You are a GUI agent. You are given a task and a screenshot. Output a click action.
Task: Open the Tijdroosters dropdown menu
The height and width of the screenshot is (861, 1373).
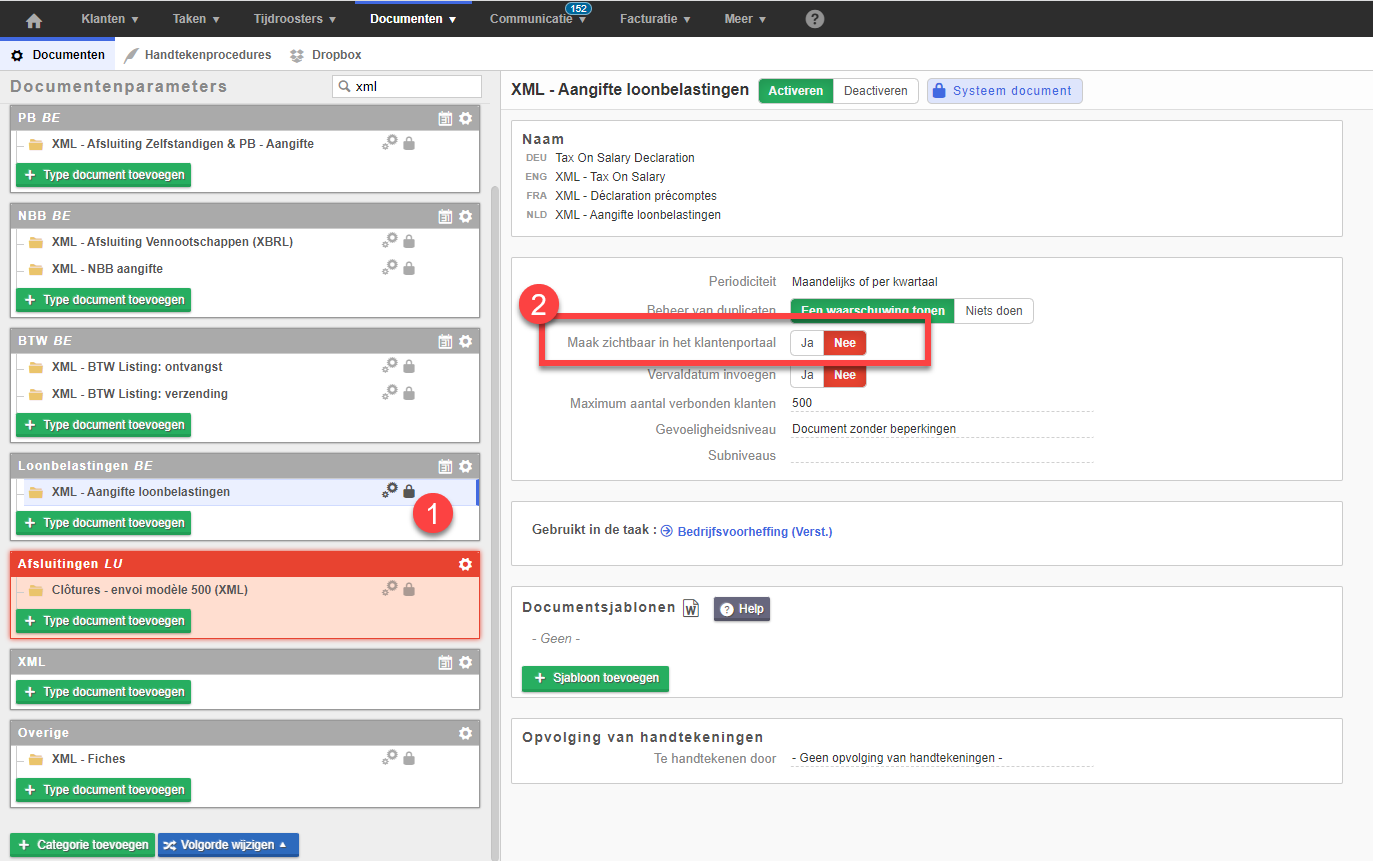click(295, 19)
